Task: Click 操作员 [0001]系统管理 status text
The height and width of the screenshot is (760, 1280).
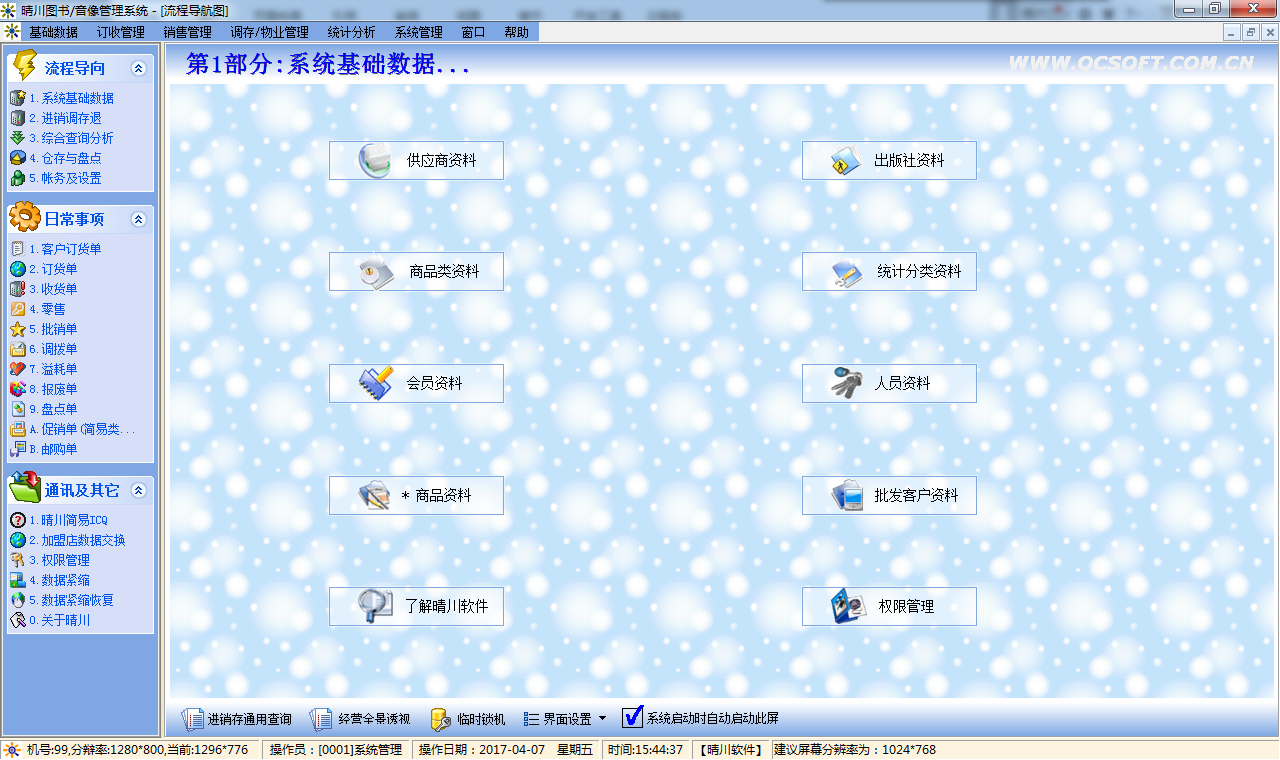Action: (x=336, y=750)
